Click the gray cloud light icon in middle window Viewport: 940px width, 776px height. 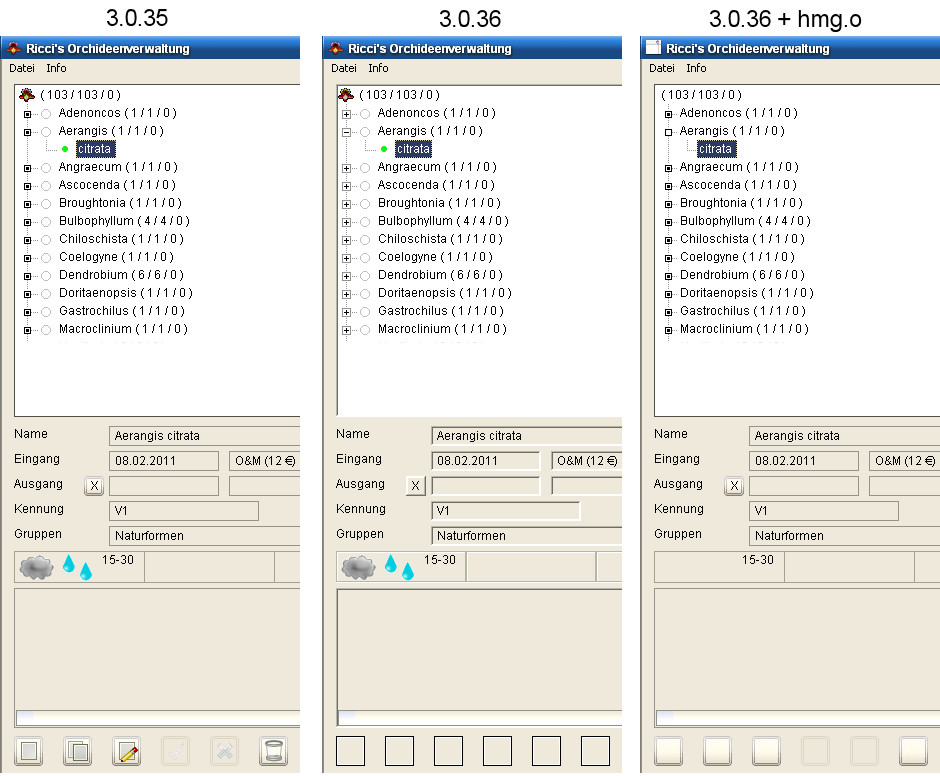pos(359,567)
